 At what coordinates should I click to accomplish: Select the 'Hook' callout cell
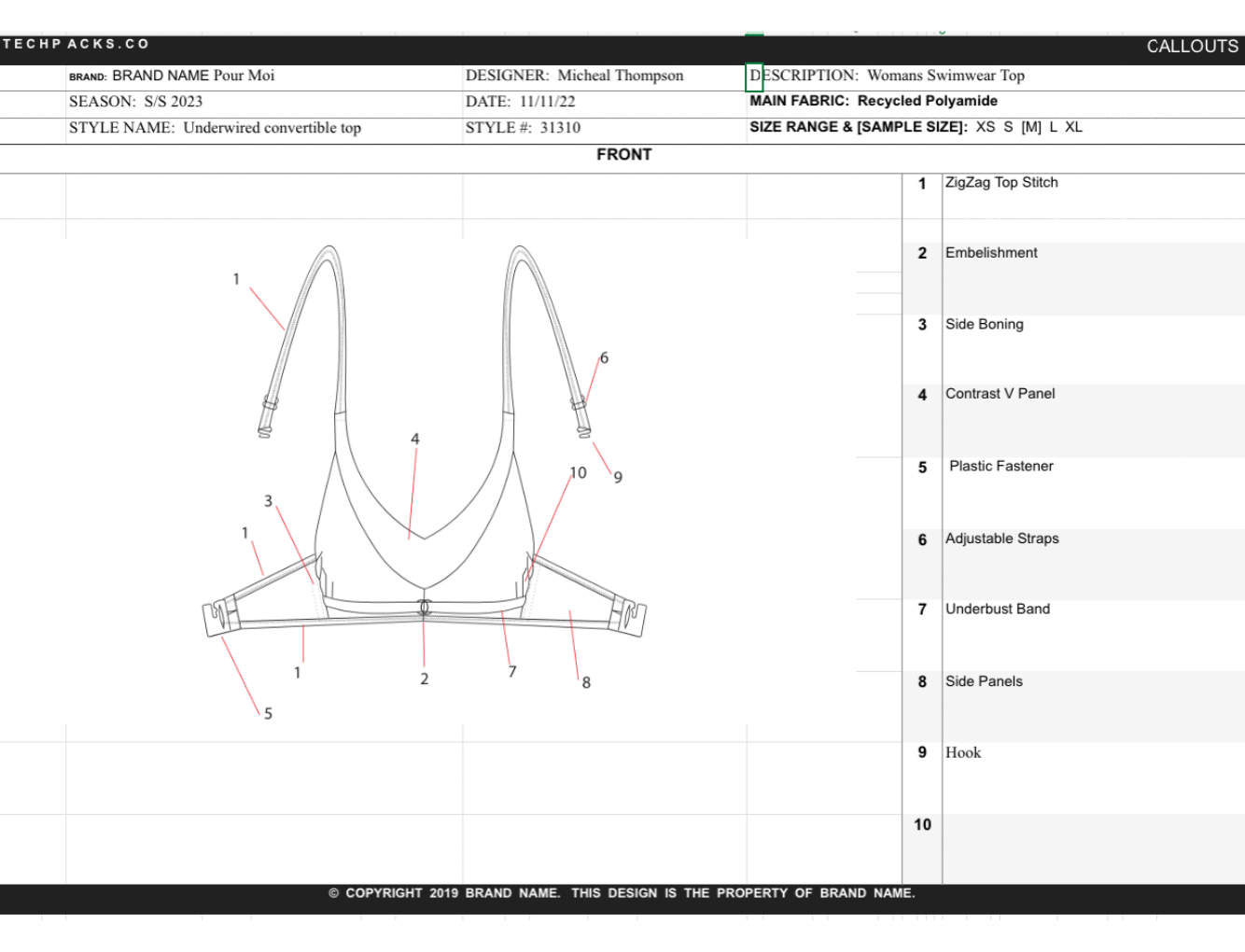point(1093,778)
